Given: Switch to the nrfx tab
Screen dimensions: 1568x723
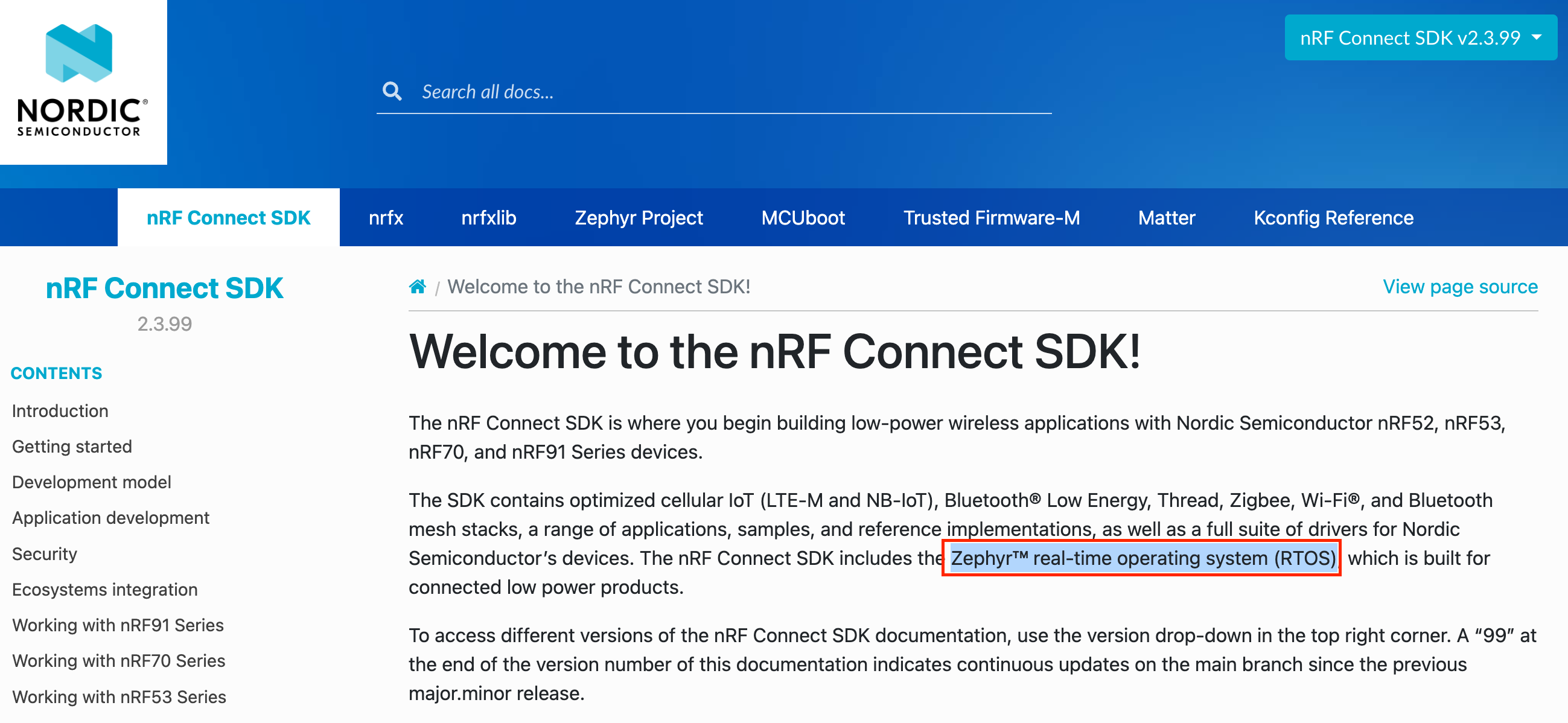Looking at the screenshot, I should [x=386, y=218].
